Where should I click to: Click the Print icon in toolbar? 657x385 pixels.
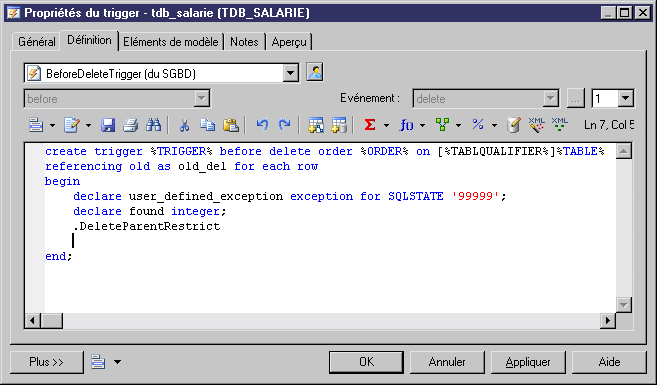point(131,125)
